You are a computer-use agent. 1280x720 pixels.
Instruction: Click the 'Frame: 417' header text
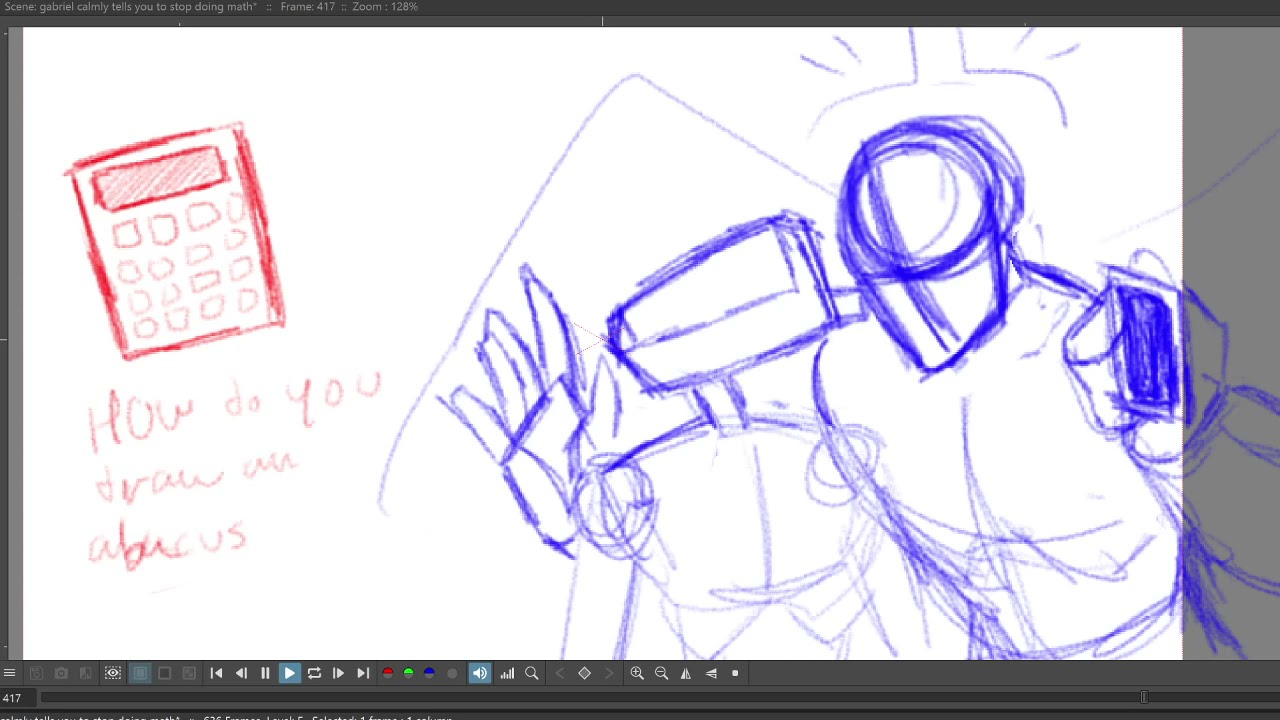tap(308, 7)
